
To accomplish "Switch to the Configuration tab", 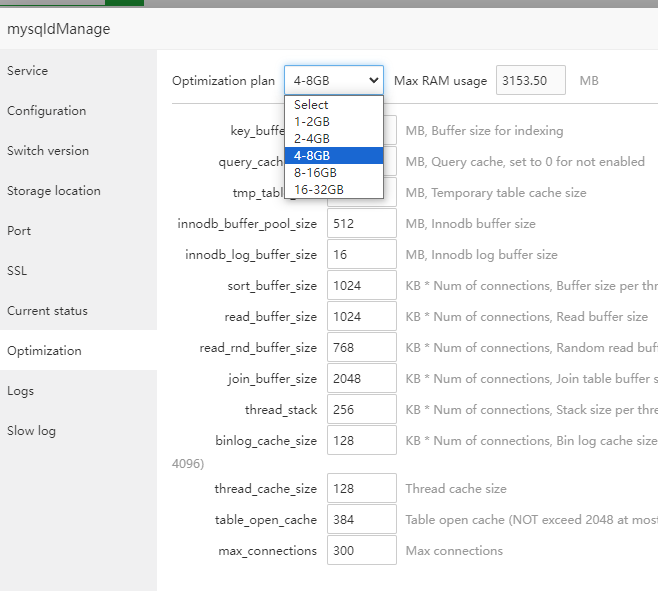I will tap(47, 111).
